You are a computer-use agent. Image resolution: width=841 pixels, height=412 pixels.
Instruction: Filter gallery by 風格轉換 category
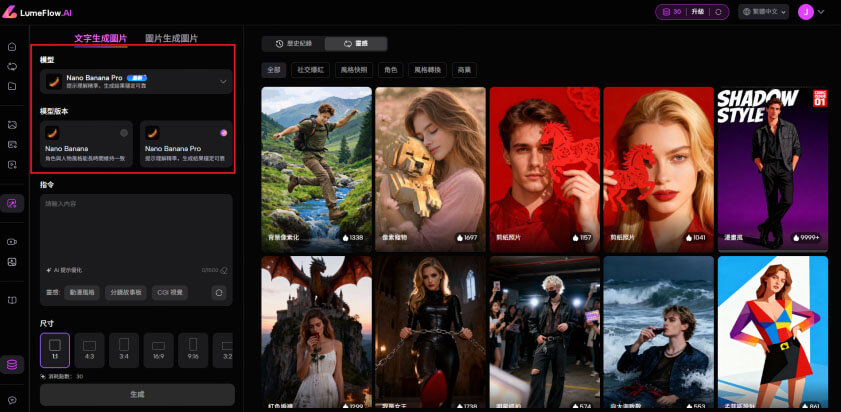click(428, 70)
